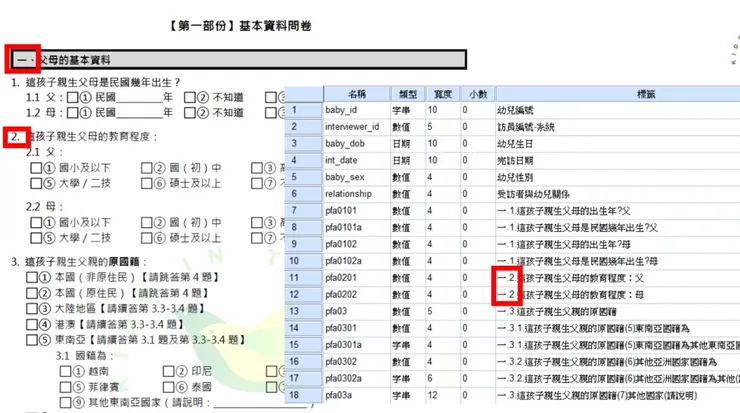Select 本國(原住民) nationality checkbox
Screen dimensions: 740x413
[x=32, y=293]
